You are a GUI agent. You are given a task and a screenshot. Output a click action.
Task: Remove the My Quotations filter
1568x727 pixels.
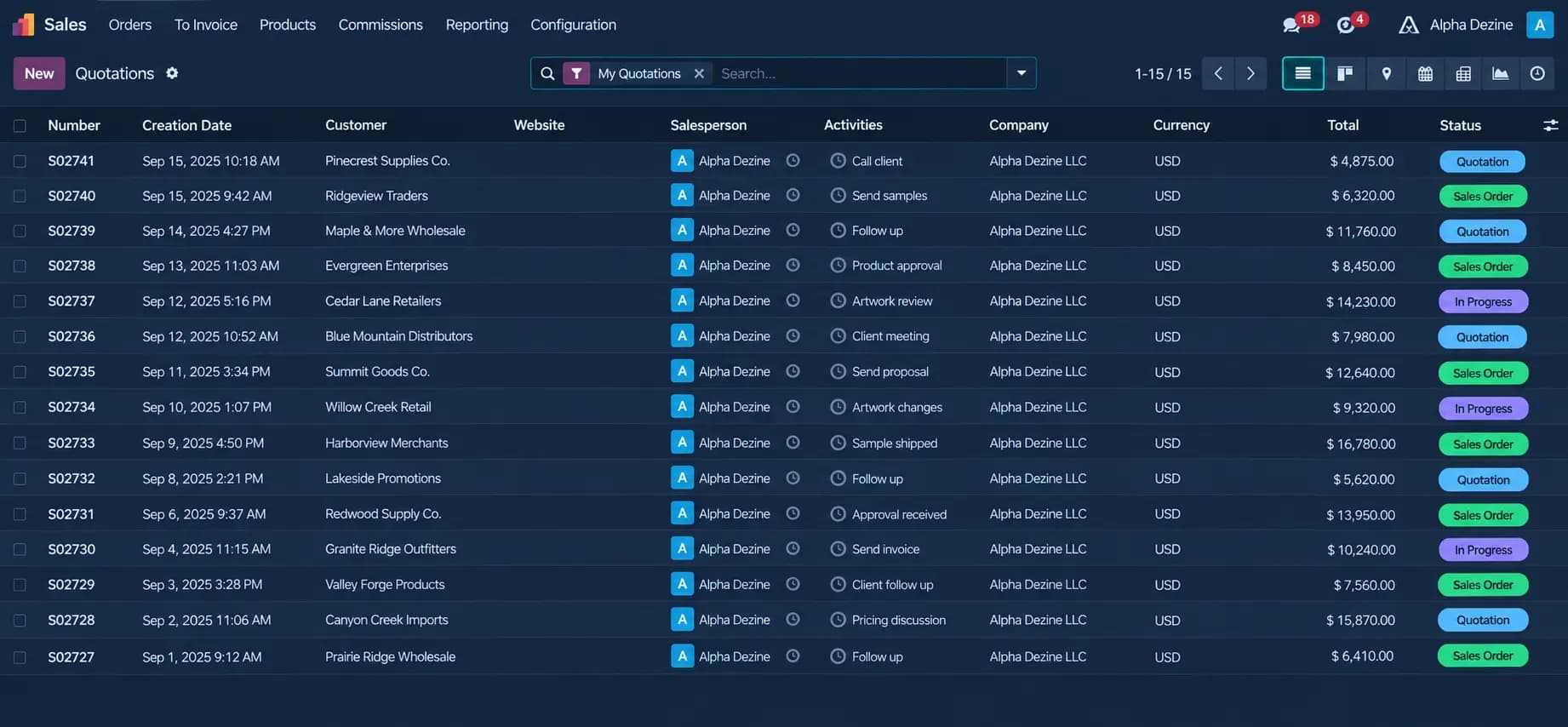pos(699,73)
